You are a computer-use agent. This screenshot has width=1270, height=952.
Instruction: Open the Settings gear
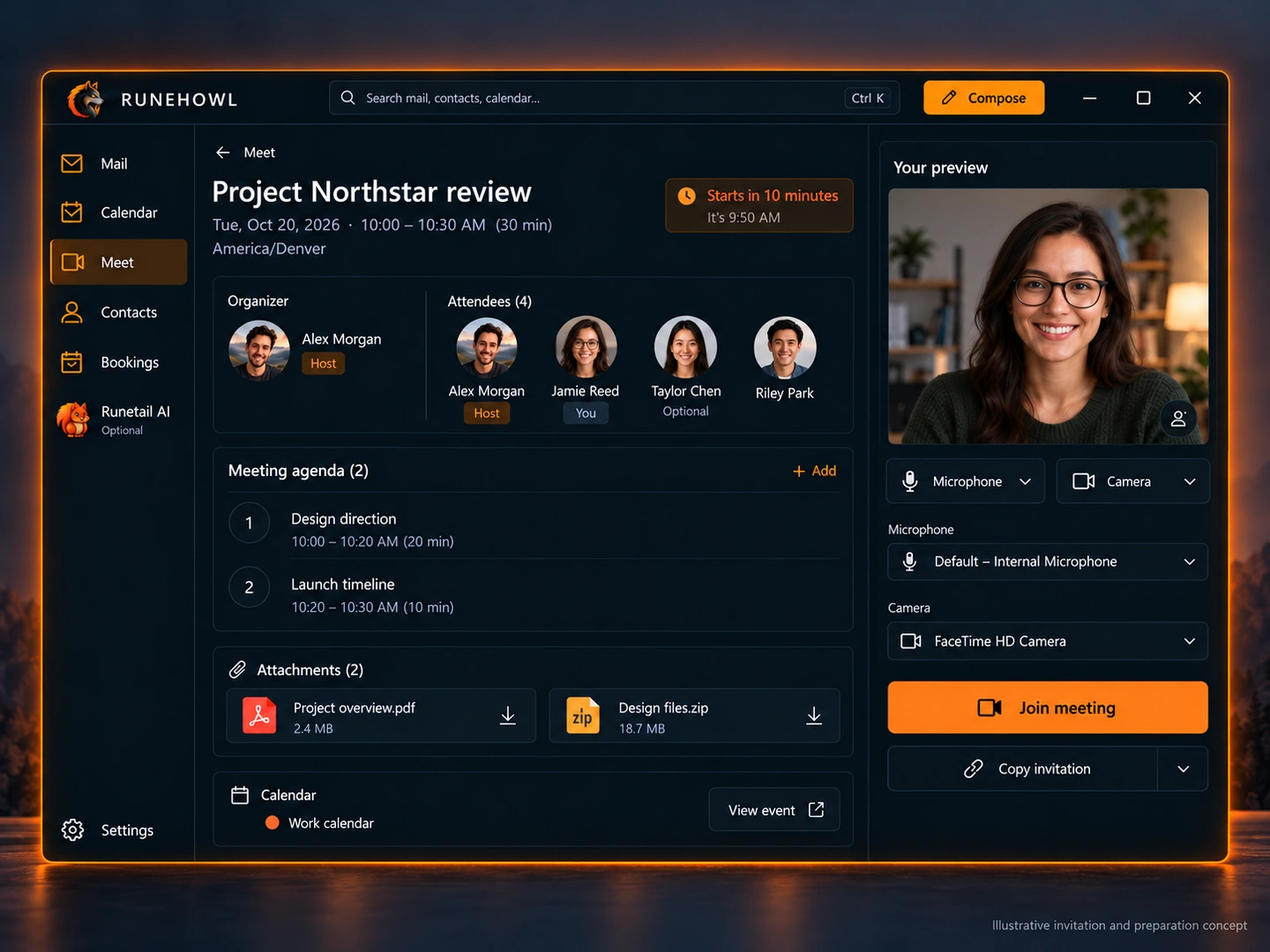(x=73, y=829)
